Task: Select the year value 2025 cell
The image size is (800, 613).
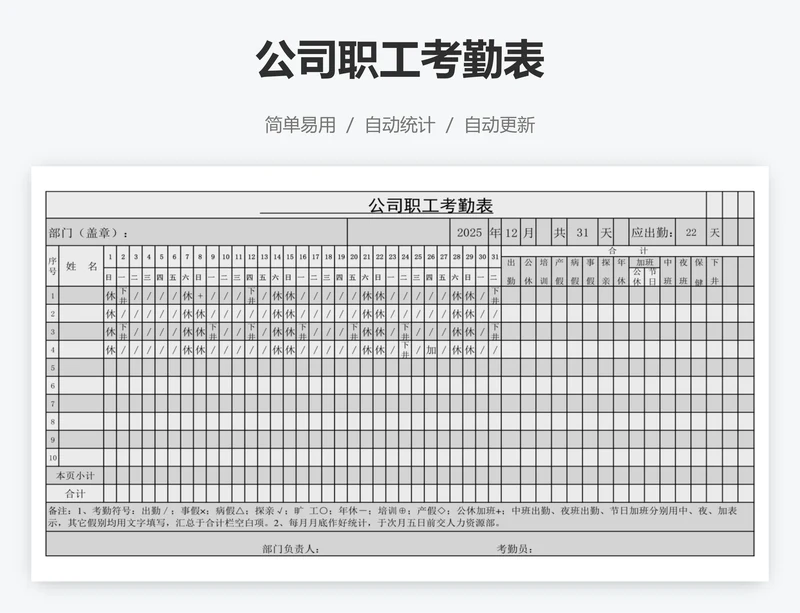Action: 469,233
